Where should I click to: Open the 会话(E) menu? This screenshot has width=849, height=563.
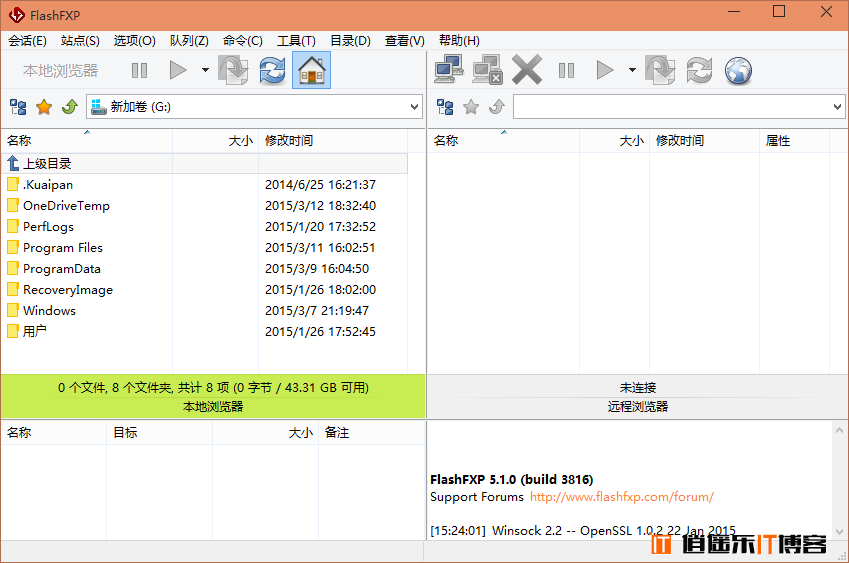27,41
